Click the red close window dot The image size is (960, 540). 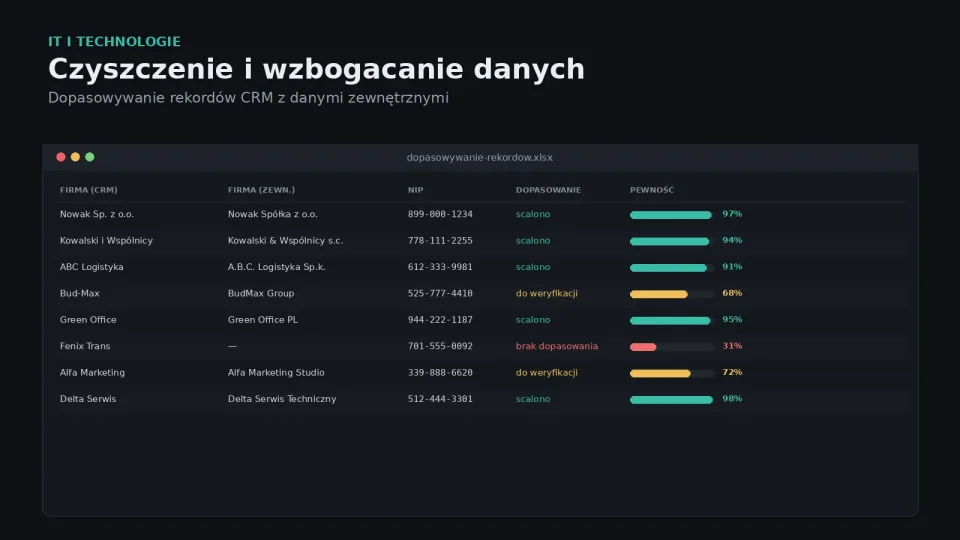tap(61, 157)
